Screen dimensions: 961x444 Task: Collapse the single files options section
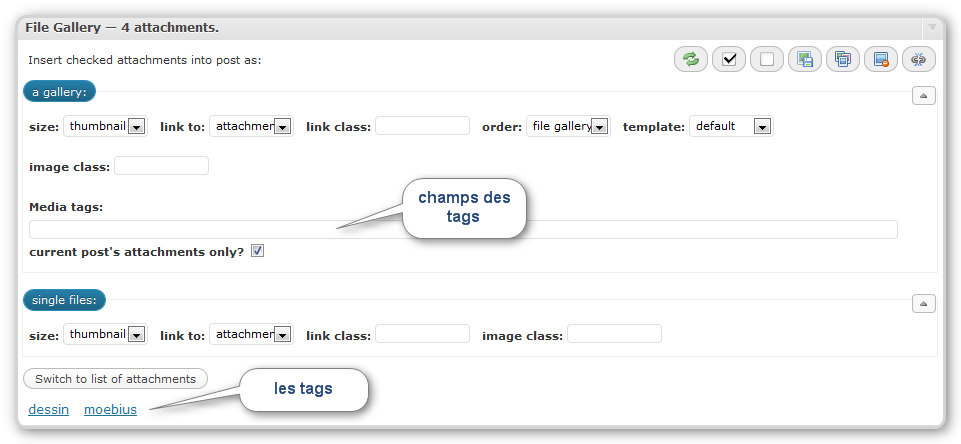924,304
